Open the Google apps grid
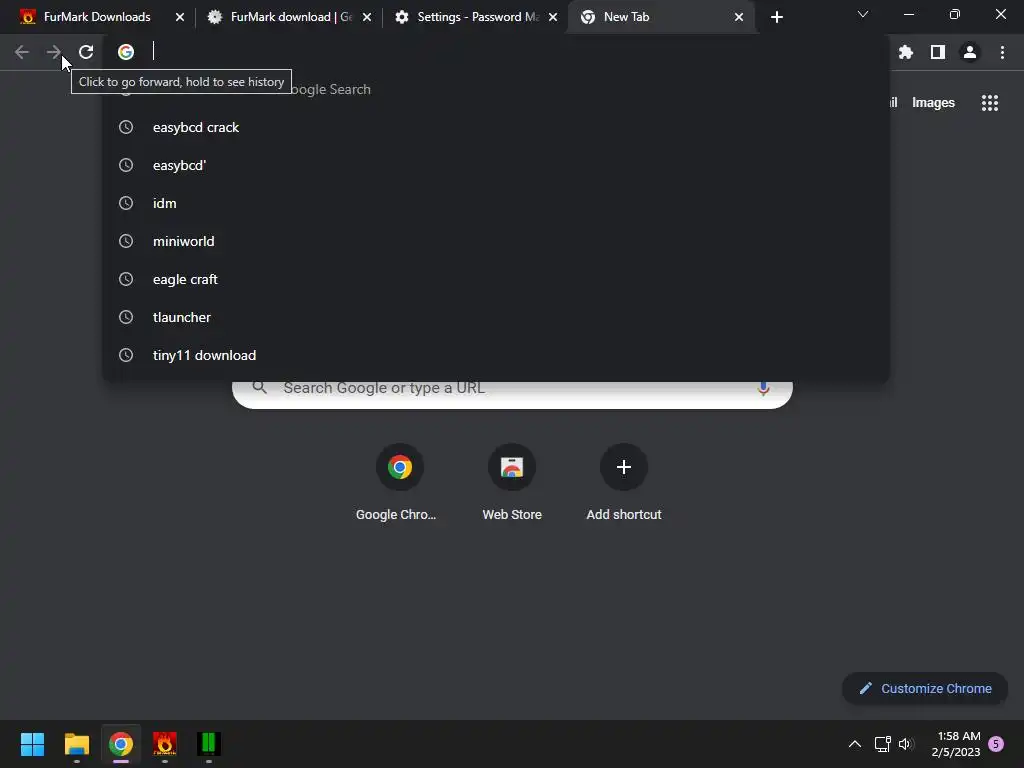The image size is (1024, 768). [x=990, y=103]
